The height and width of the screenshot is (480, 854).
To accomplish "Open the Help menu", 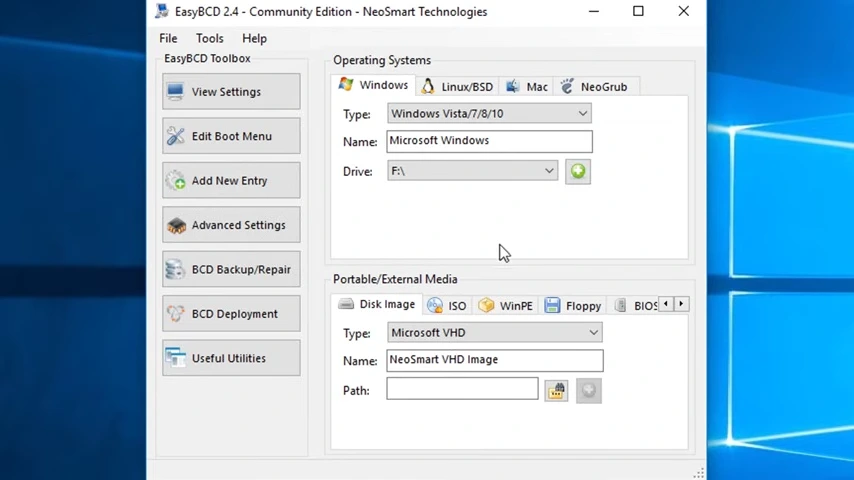I will coord(254,39).
